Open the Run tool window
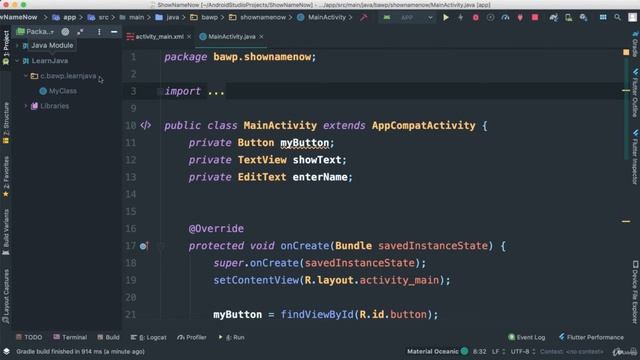The width and height of the screenshot is (640, 360). pyautogui.click(x=231, y=337)
